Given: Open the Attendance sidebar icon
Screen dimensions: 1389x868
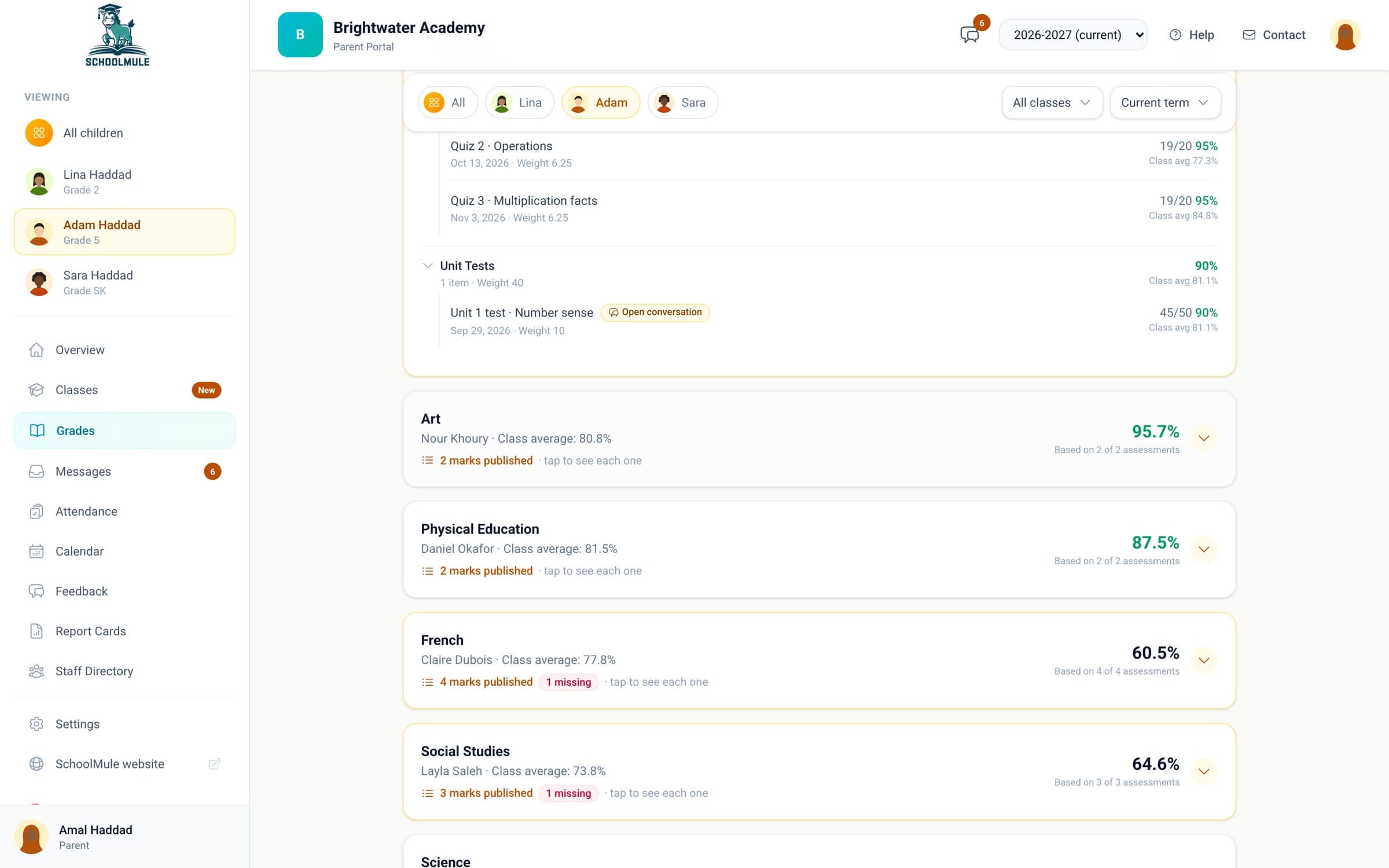Looking at the screenshot, I should point(36,512).
